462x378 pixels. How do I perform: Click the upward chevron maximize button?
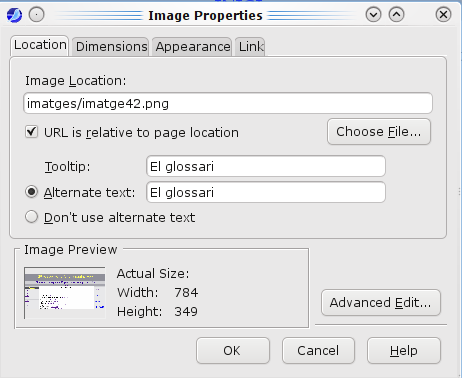pyautogui.click(x=396, y=15)
